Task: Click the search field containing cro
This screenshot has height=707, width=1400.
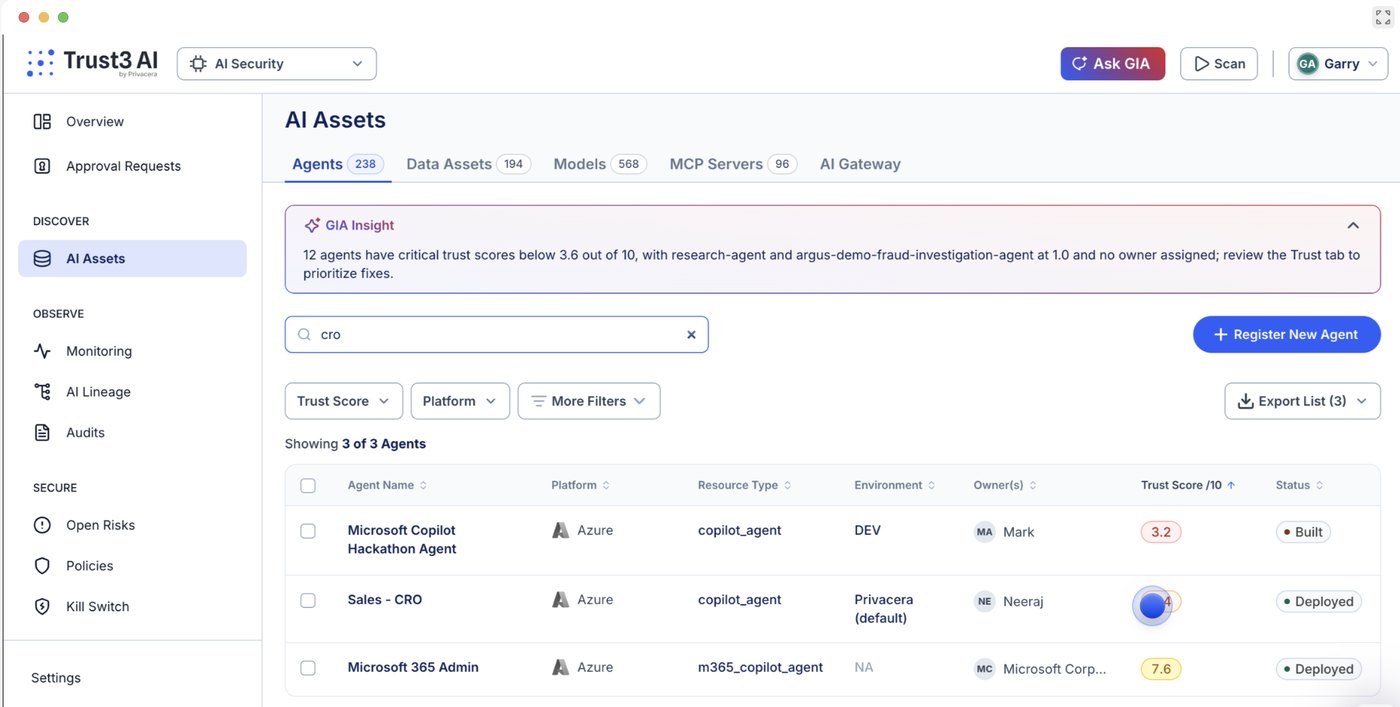Action: coord(496,335)
